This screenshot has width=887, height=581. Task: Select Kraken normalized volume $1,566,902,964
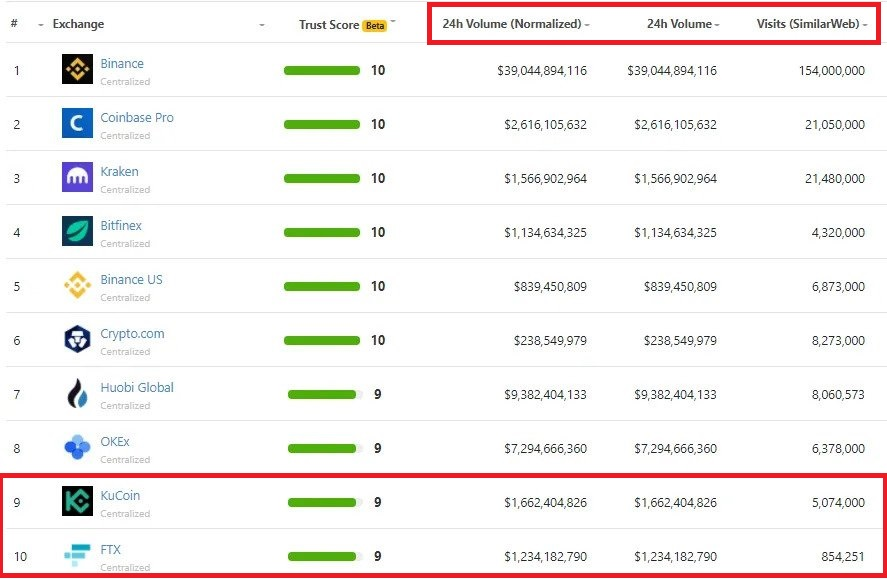click(x=545, y=179)
